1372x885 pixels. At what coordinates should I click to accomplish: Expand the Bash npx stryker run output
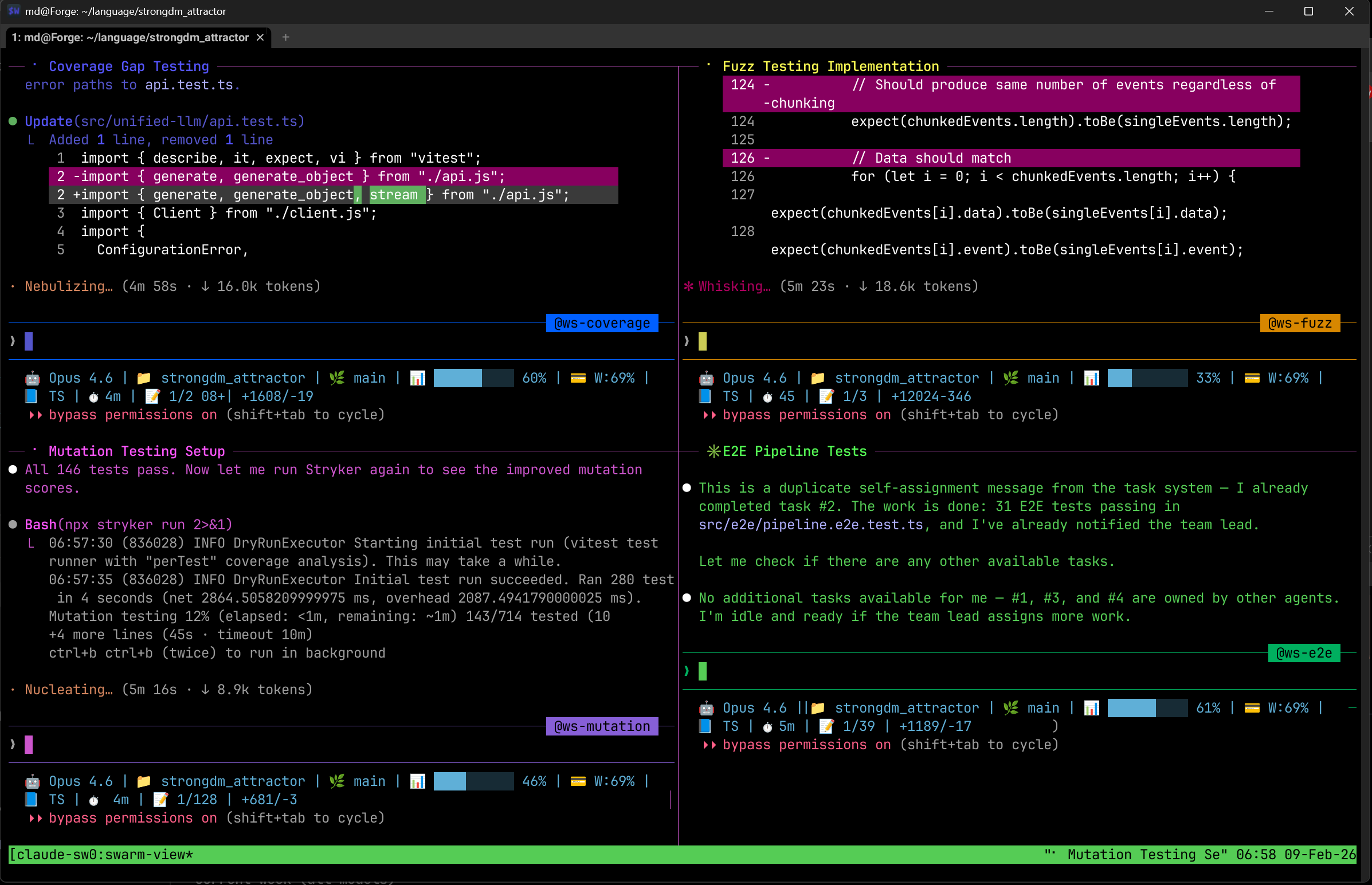coord(128,525)
